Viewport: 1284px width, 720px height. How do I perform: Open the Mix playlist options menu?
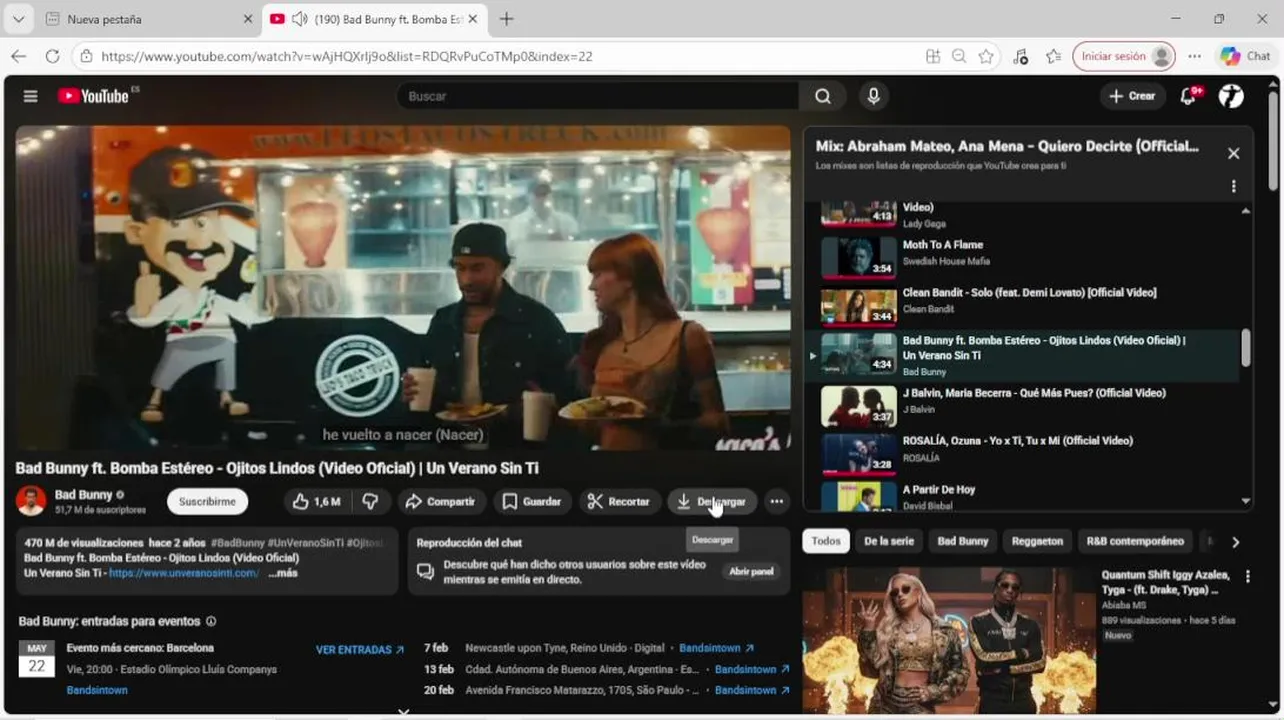[1233, 186]
